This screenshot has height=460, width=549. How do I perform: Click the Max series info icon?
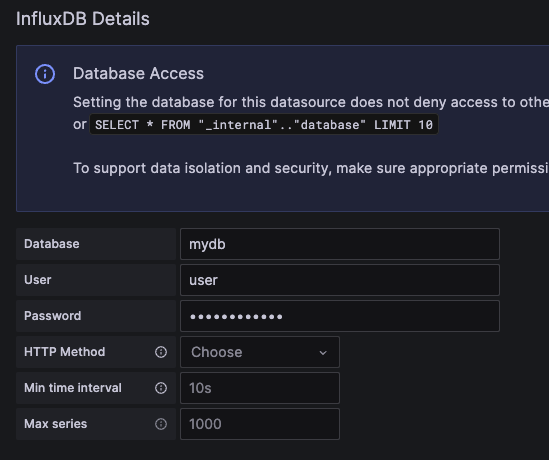pyautogui.click(x=161, y=424)
